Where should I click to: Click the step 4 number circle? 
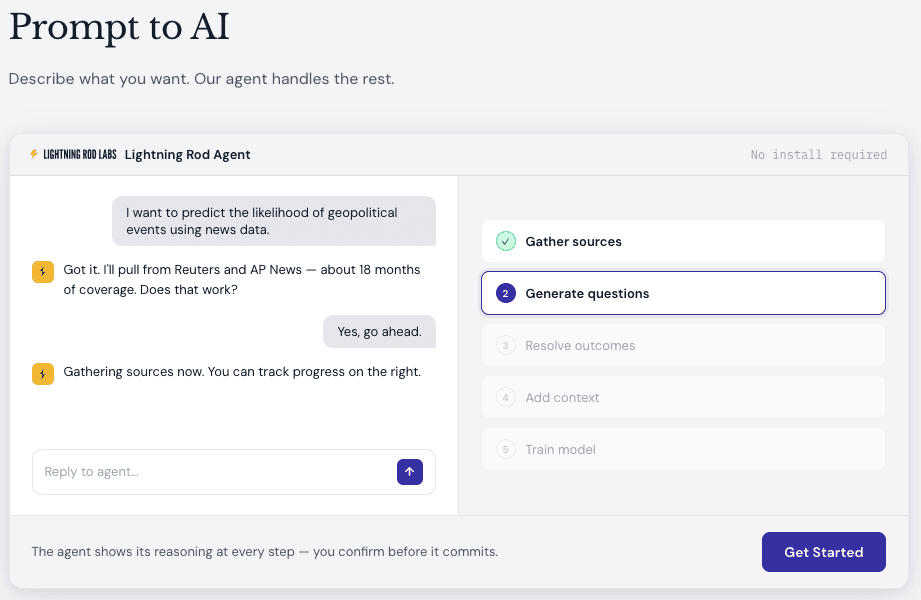(506, 398)
